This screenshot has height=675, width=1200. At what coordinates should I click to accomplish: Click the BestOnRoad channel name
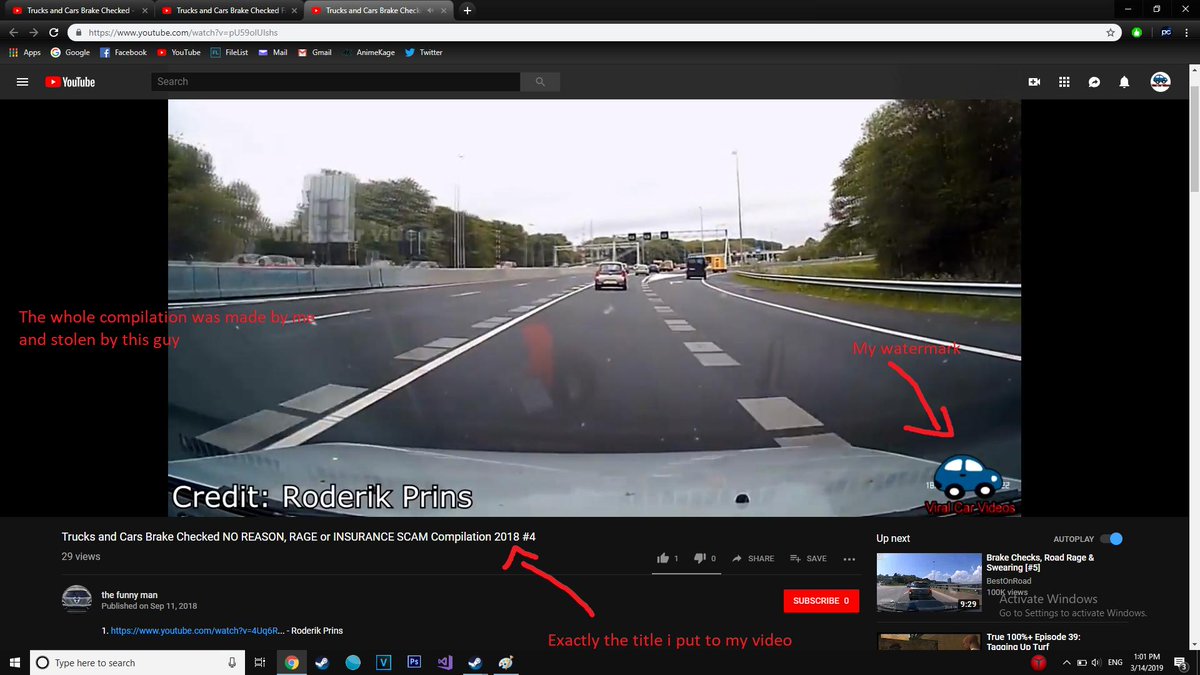point(1009,580)
